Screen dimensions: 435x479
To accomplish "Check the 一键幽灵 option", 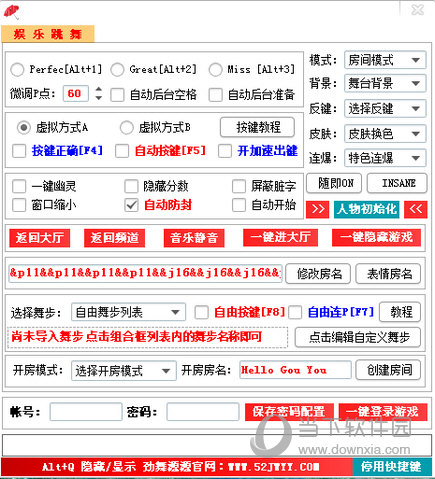I will coord(19,186).
